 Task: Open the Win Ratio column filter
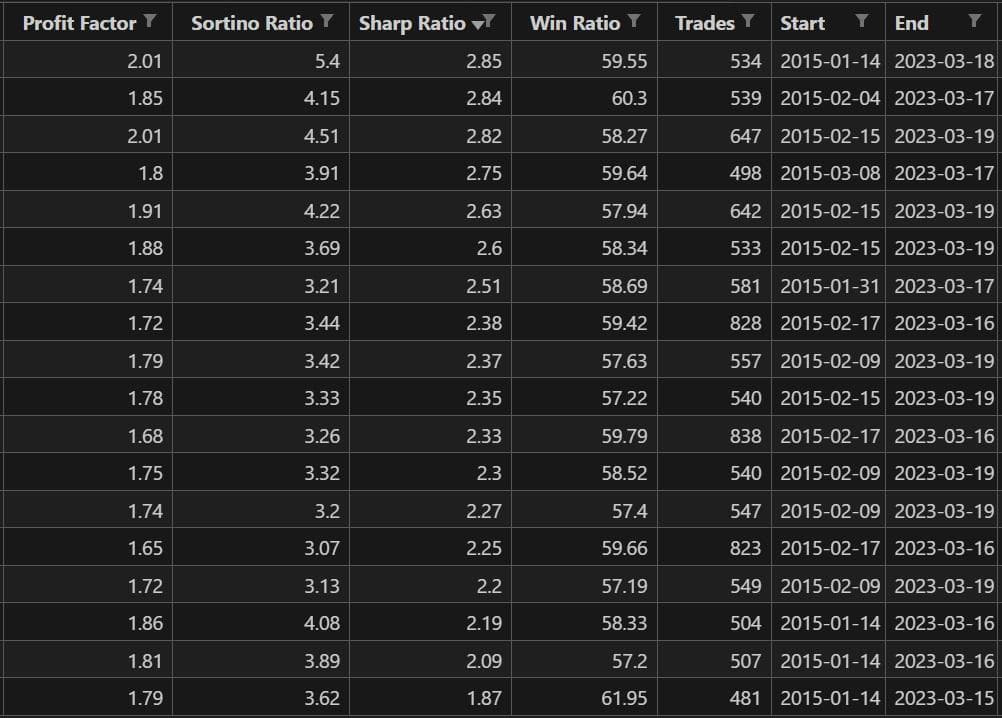tap(634, 21)
